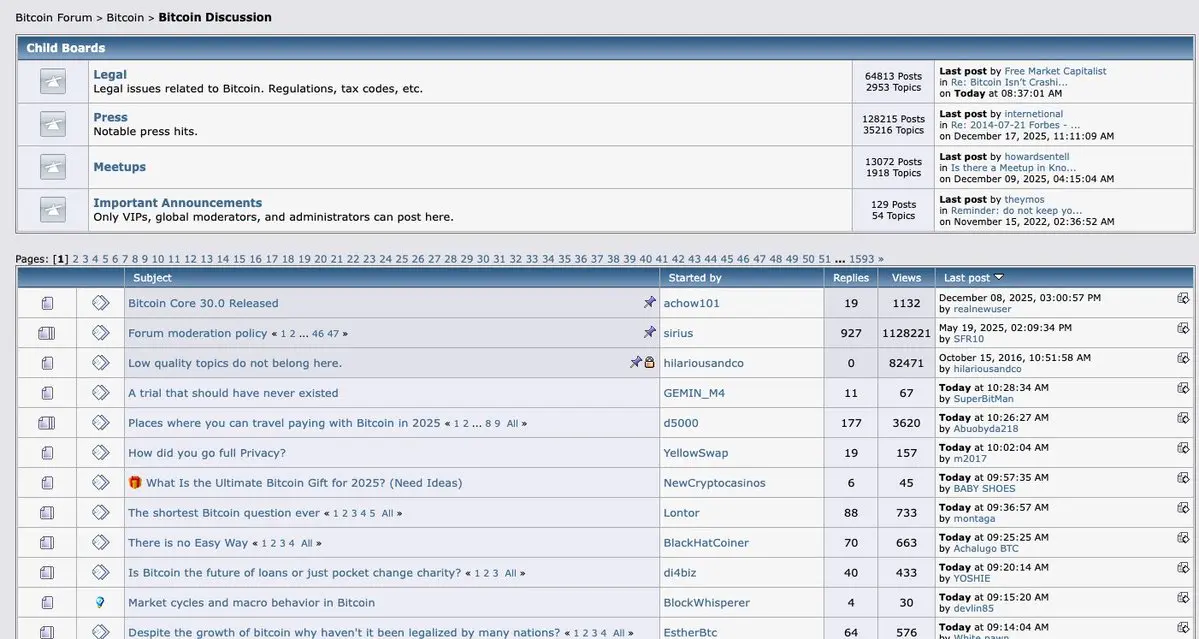The height and width of the screenshot is (639, 1199).
Task: Open the Legal child board
Action: pyautogui.click(x=110, y=75)
